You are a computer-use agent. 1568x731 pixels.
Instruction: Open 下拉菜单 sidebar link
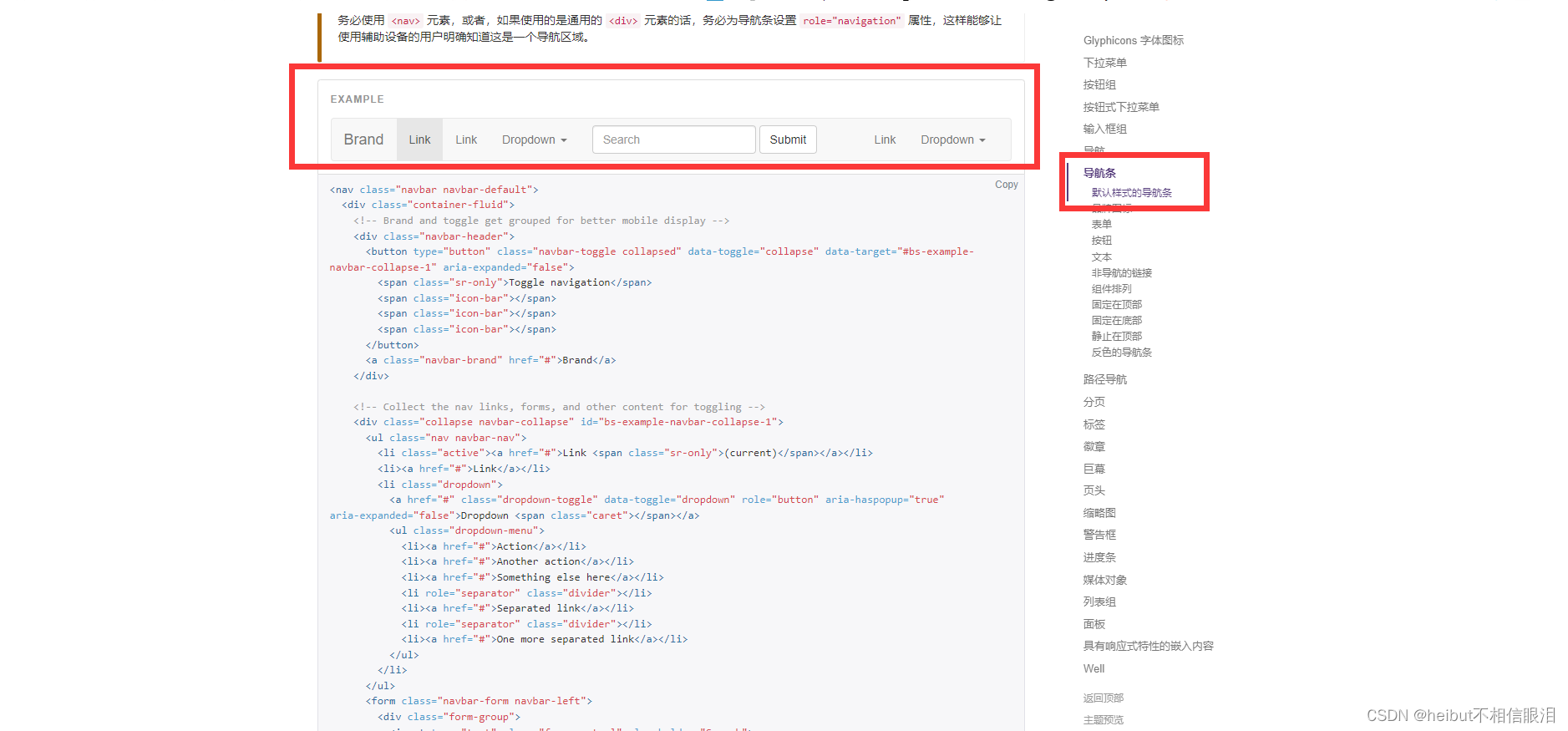click(1104, 63)
